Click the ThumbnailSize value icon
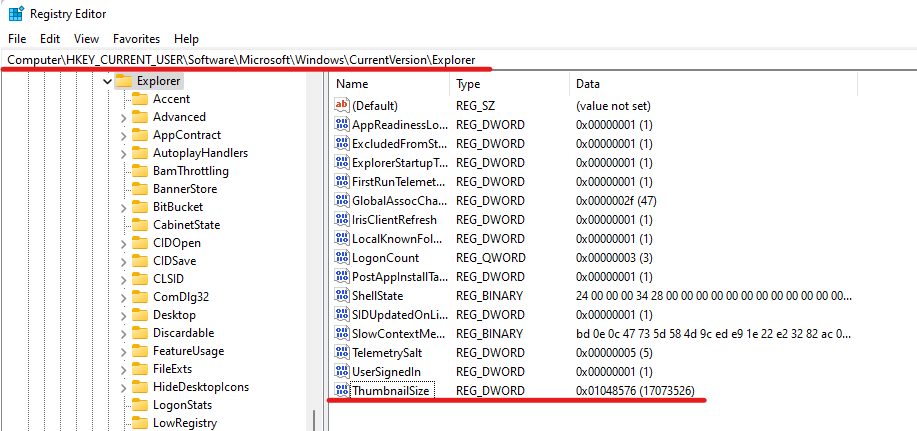The height and width of the screenshot is (431, 917). click(x=342, y=391)
